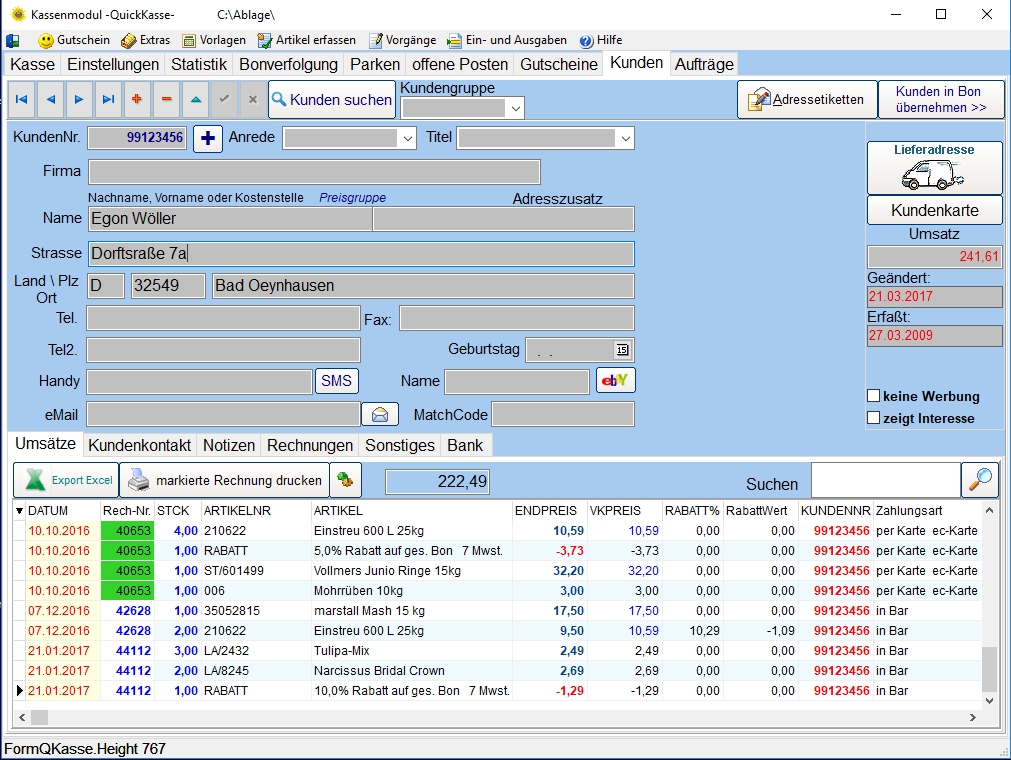Toggle zeigt Interesse checkbox
The width and height of the screenshot is (1011, 760).
click(874, 418)
